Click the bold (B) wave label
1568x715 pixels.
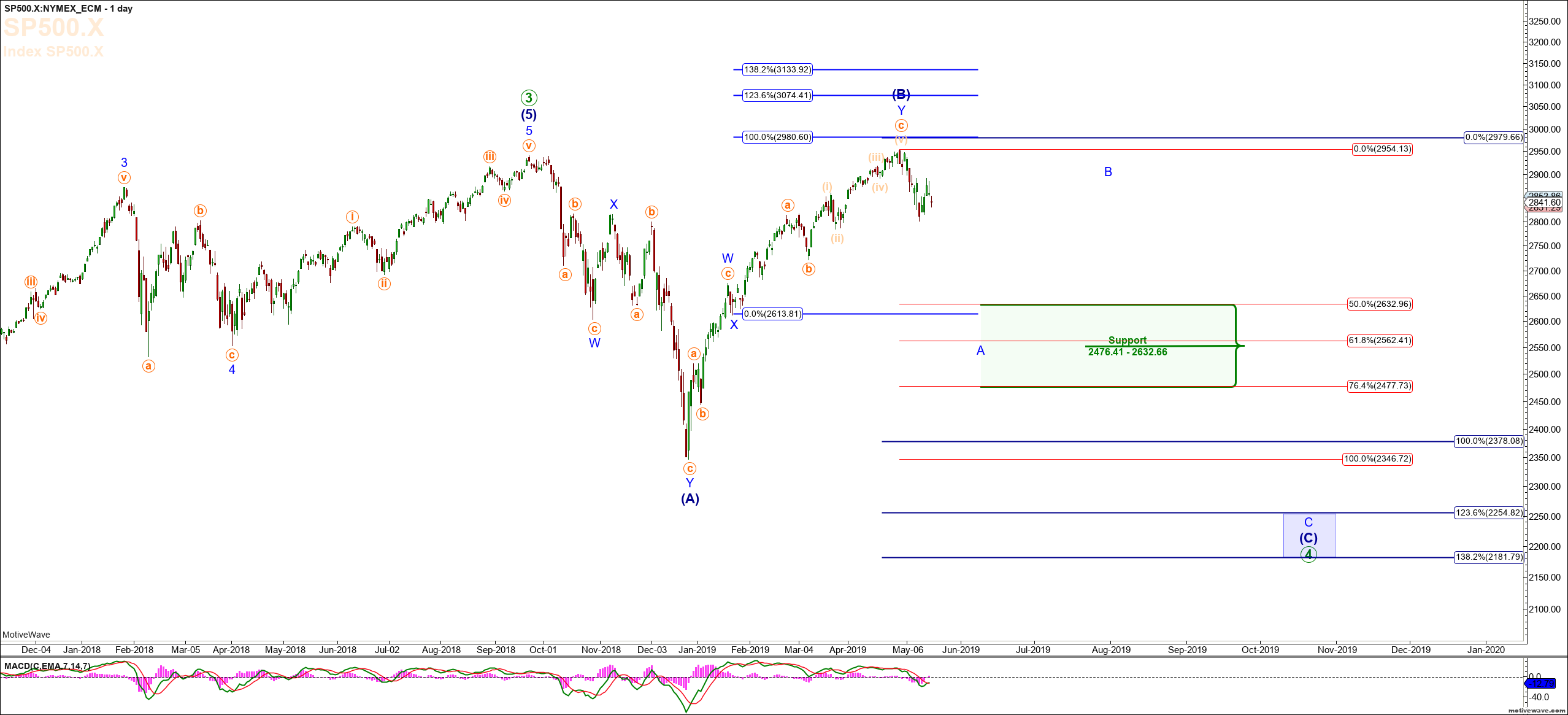coord(901,94)
